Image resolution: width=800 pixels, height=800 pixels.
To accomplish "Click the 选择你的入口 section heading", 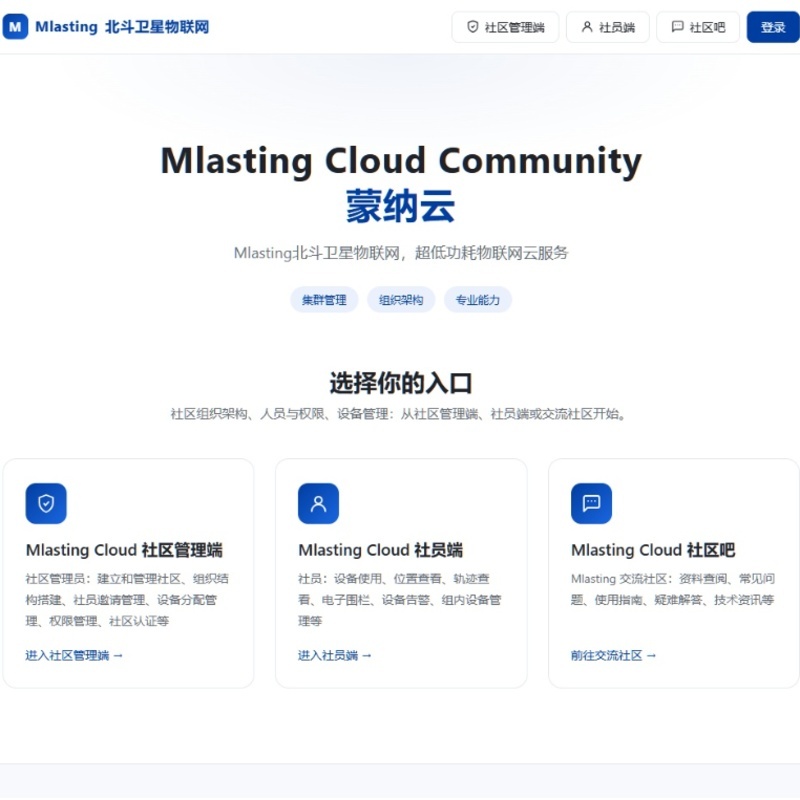I will pyautogui.click(x=401, y=383).
